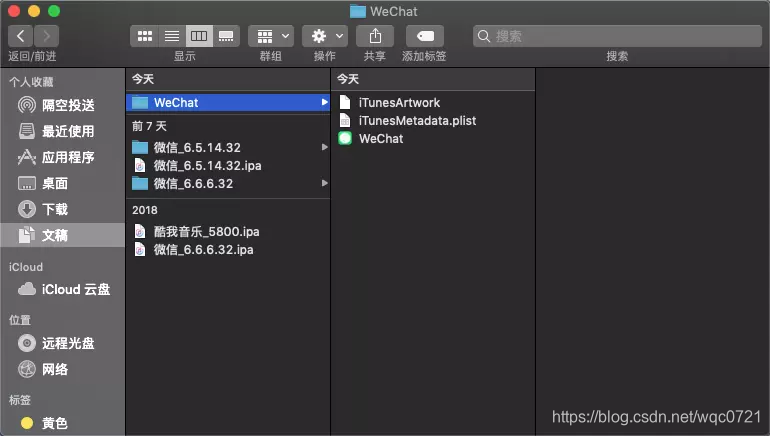
Task: Click the iTunesArtwork file's document icon
Action: click(x=345, y=102)
